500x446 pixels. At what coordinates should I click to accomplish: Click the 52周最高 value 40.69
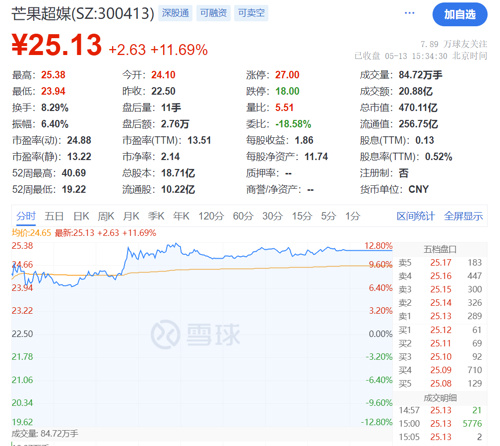point(74,173)
